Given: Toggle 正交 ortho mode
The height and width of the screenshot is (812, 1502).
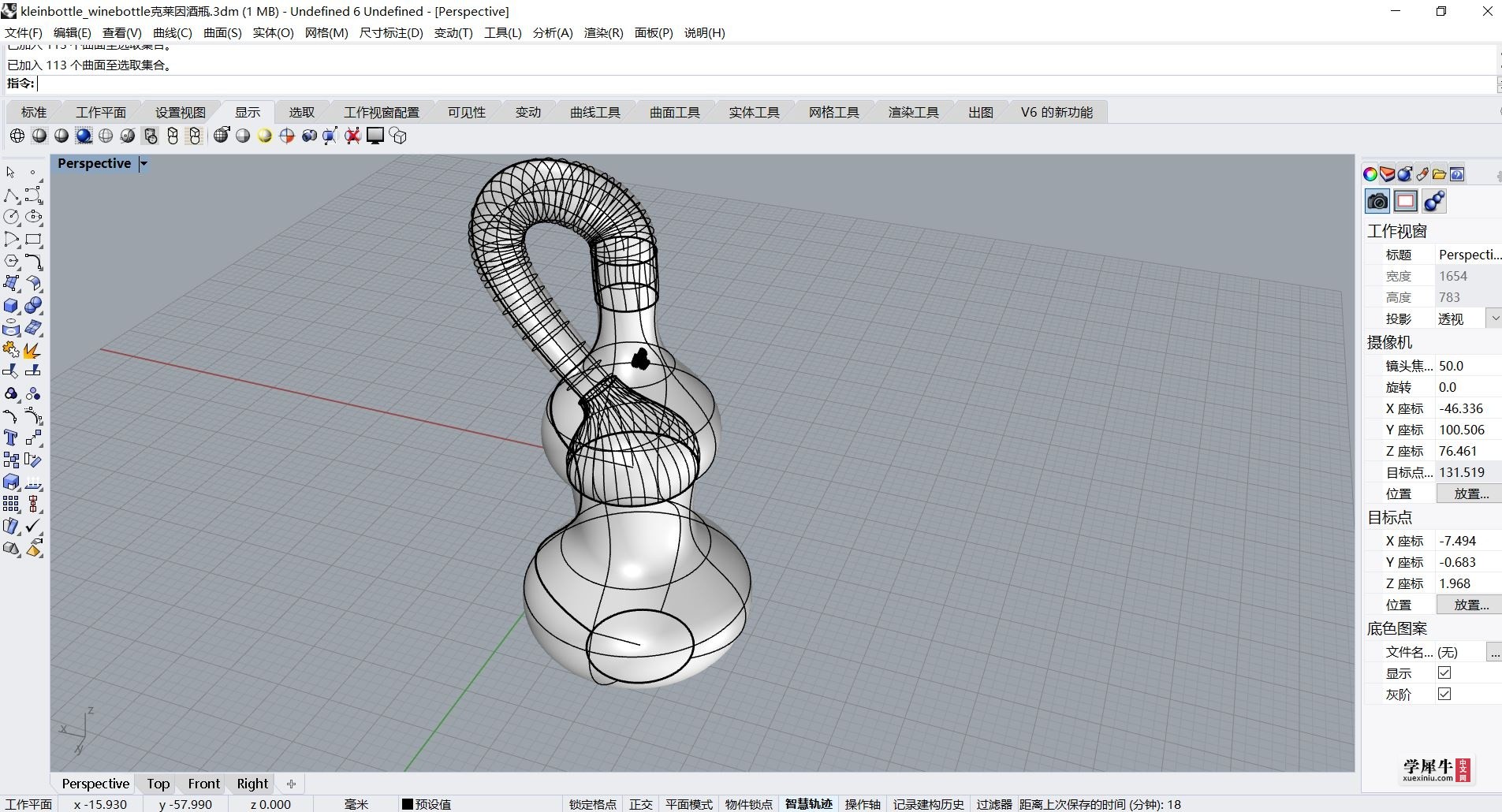Looking at the screenshot, I should (641, 804).
